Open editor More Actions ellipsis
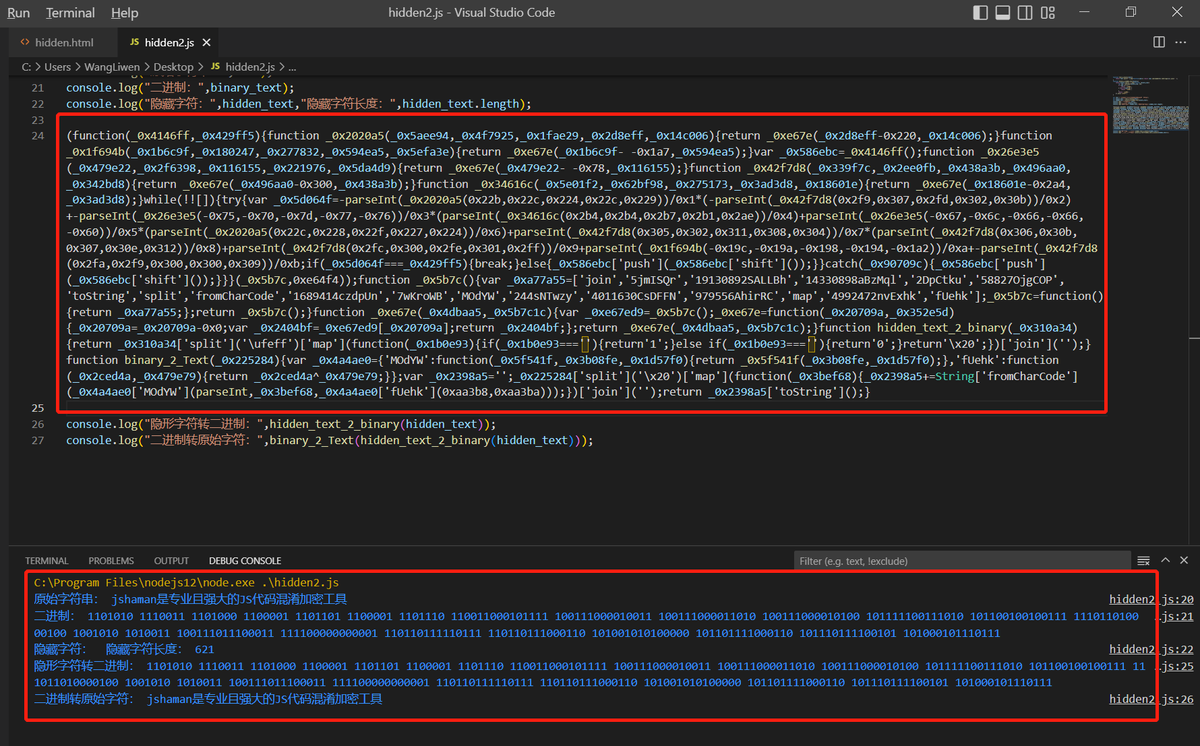This screenshot has width=1200, height=746. [x=1183, y=42]
